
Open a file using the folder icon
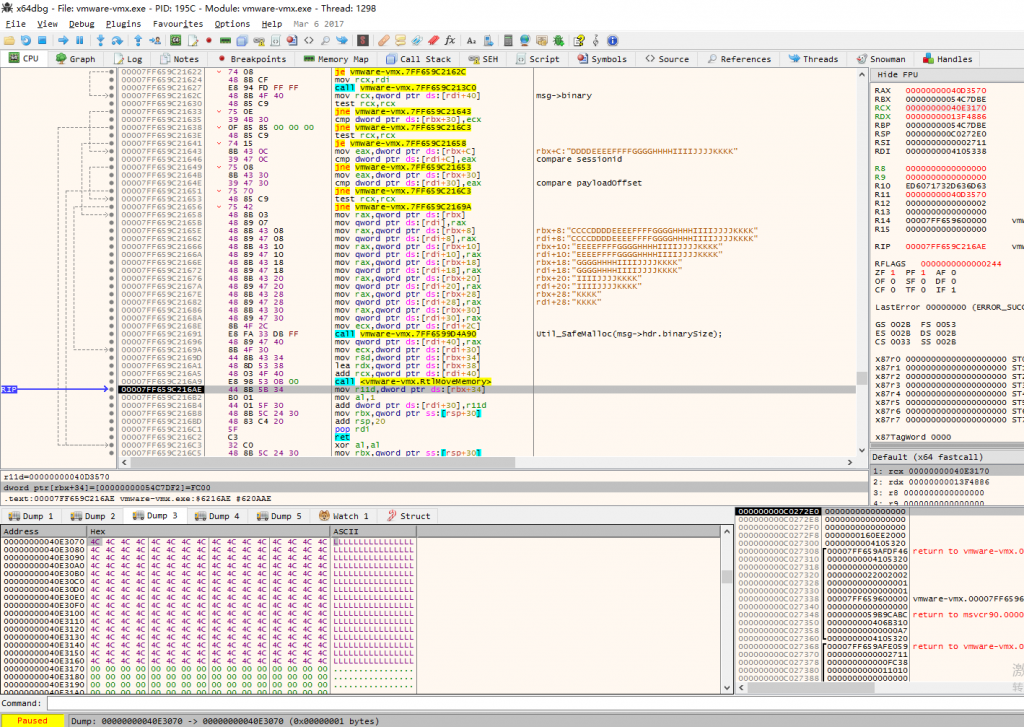(x=9, y=38)
